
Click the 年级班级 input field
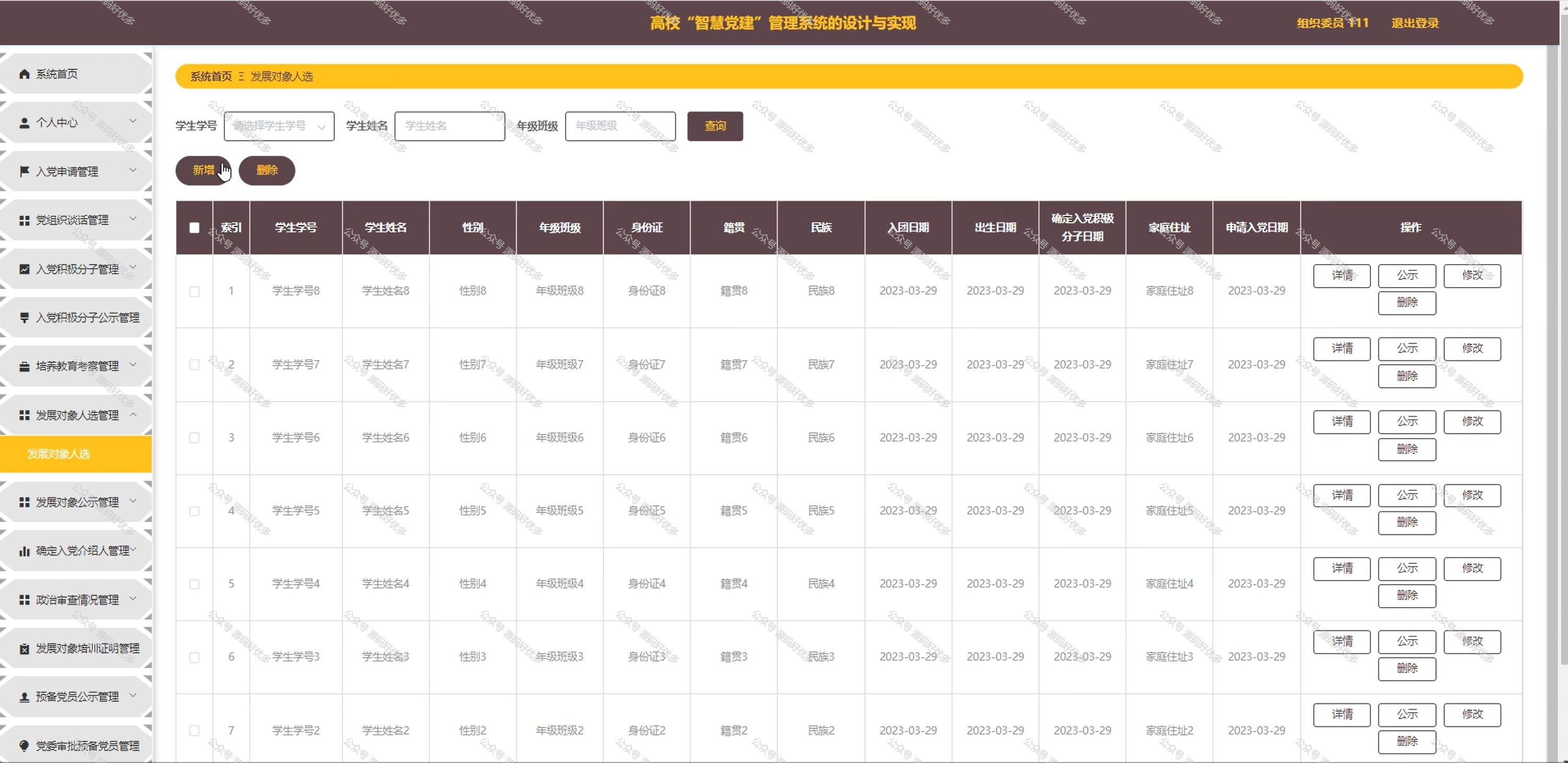620,126
